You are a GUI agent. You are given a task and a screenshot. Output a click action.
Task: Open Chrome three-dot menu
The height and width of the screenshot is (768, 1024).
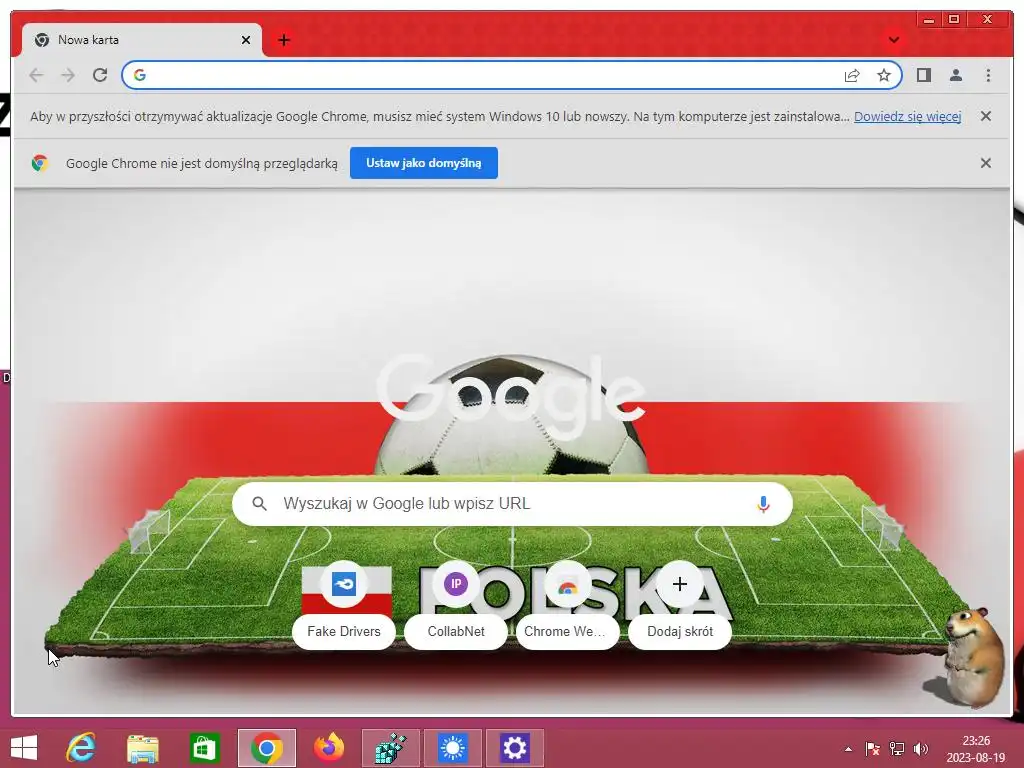tap(988, 75)
